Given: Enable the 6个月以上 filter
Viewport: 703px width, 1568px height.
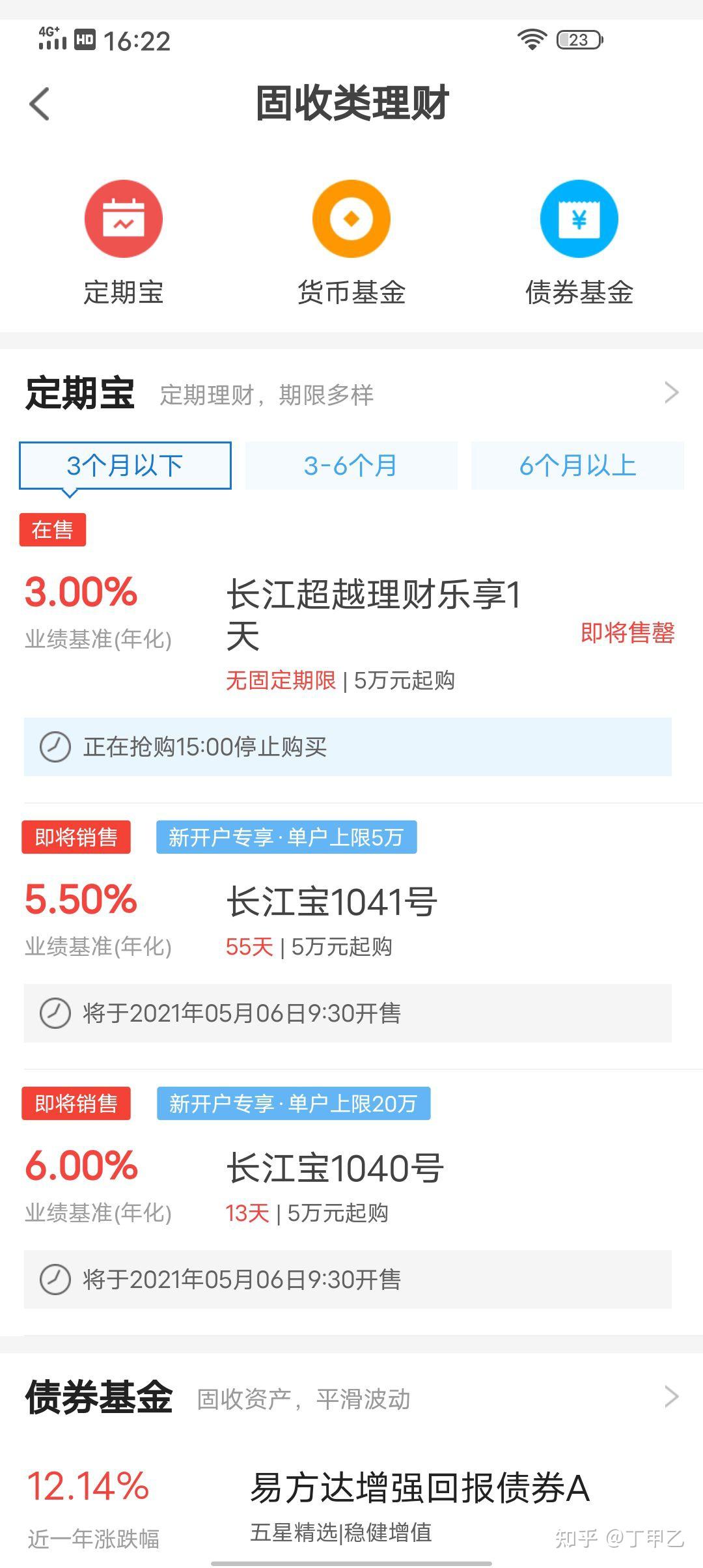Looking at the screenshot, I should point(576,465).
